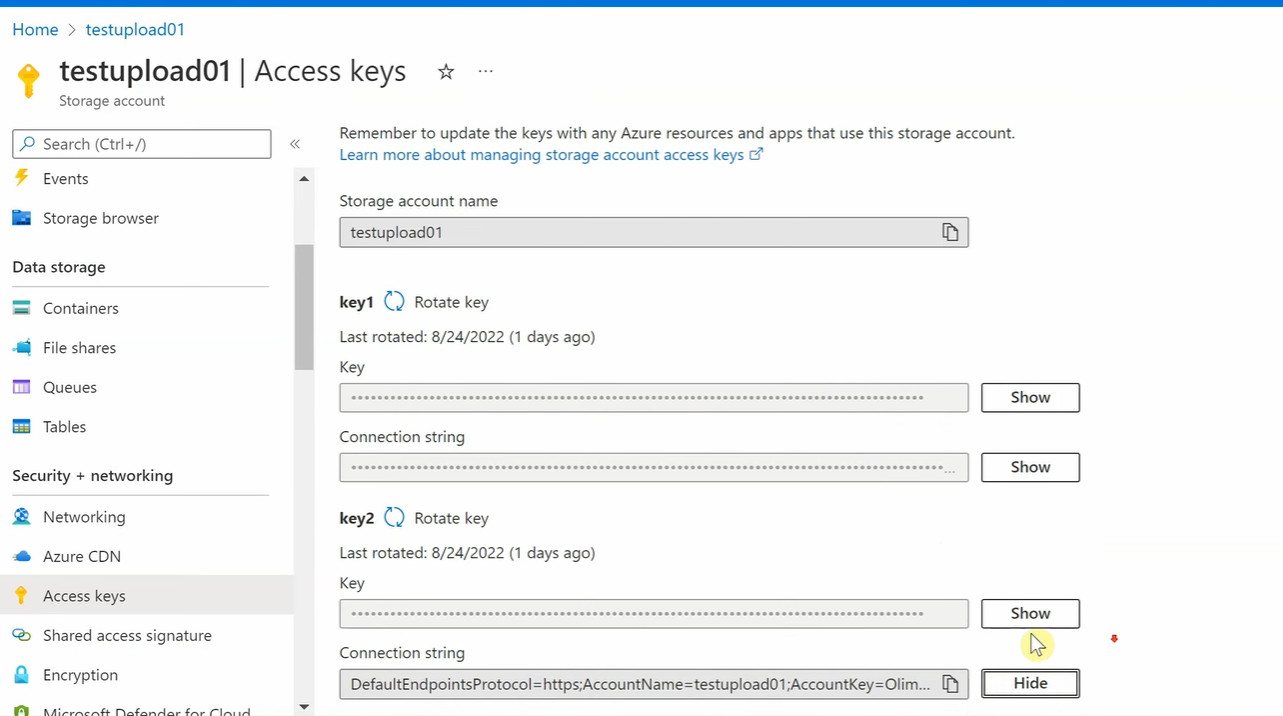1283x716 pixels.
Task: Open the ellipsis menu beside the star
Action: pyautogui.click(x=485, y=71)
